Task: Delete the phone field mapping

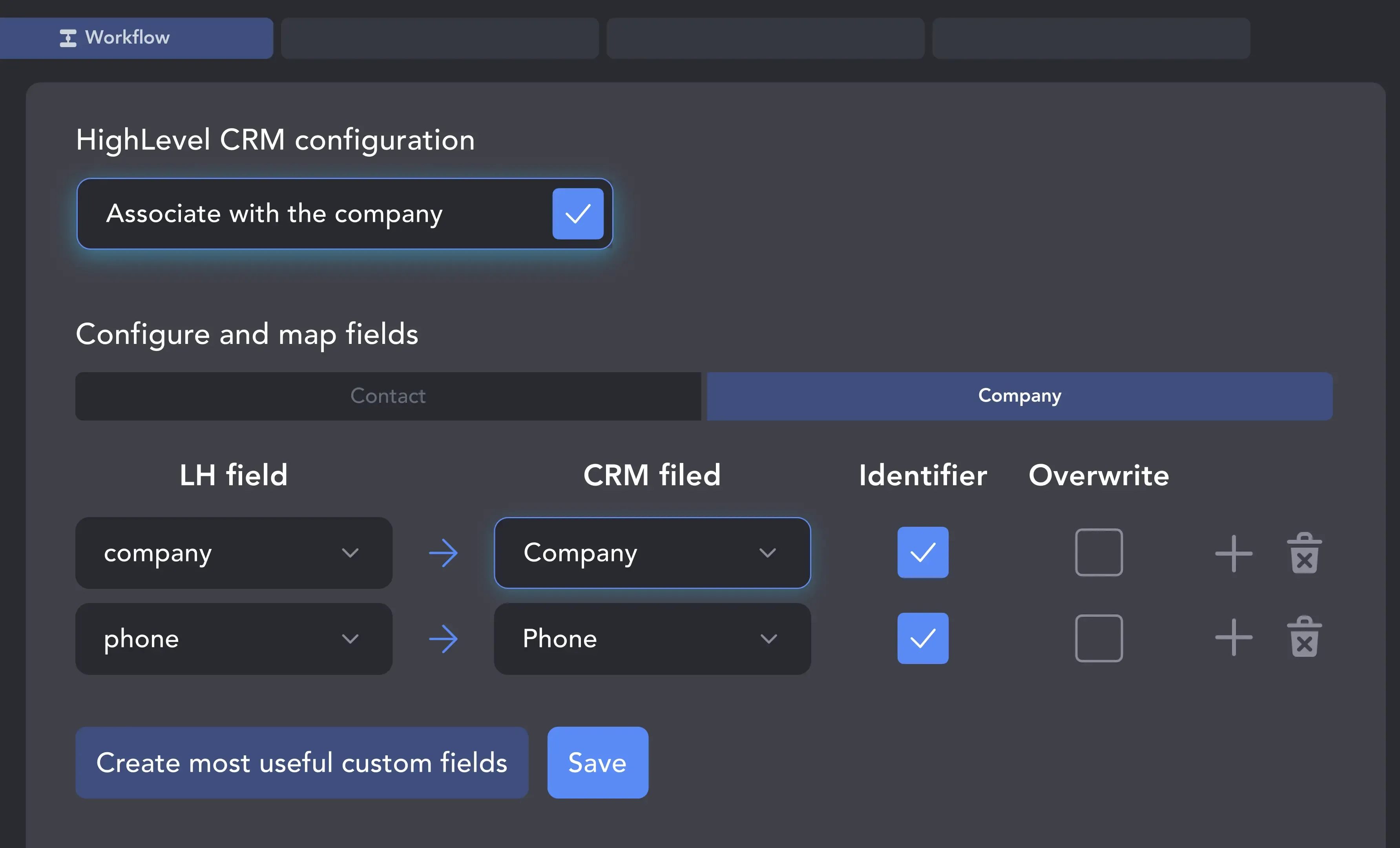Action: [1305, 636]
